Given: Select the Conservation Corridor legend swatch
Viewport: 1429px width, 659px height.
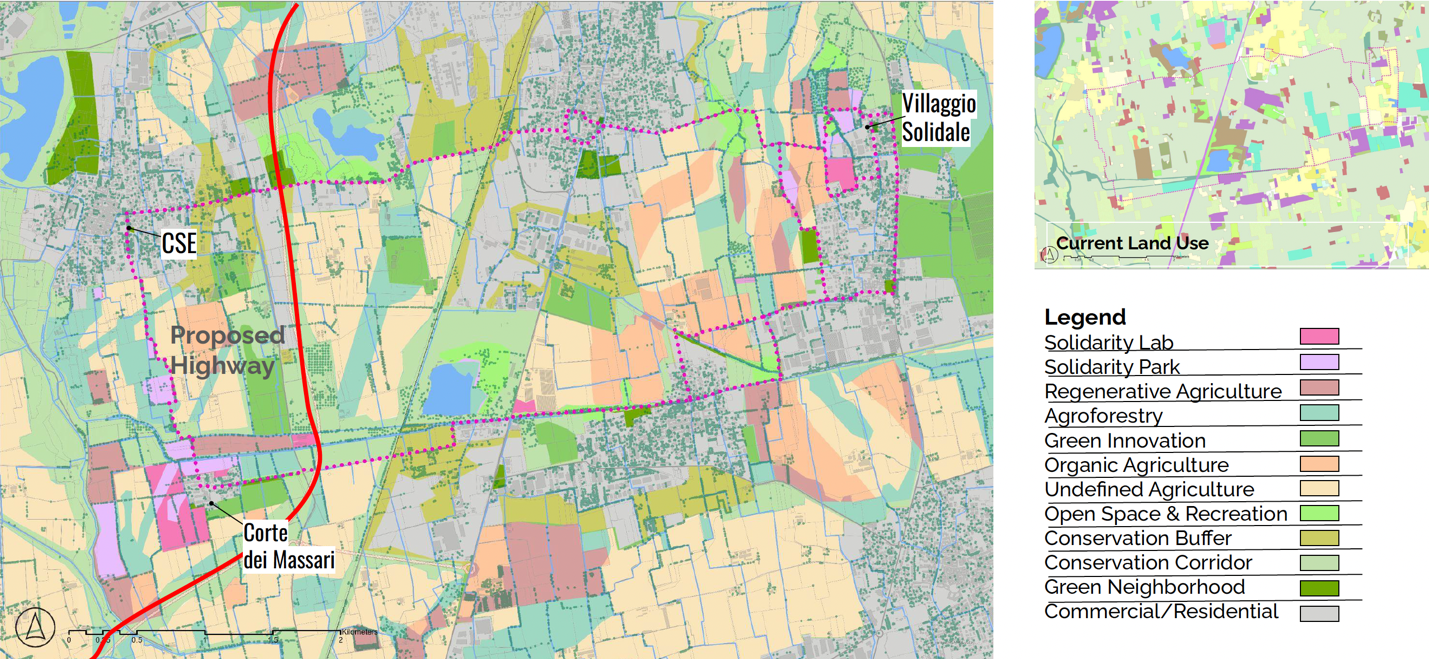Looking at the screenshot, I should point(1319,563).
